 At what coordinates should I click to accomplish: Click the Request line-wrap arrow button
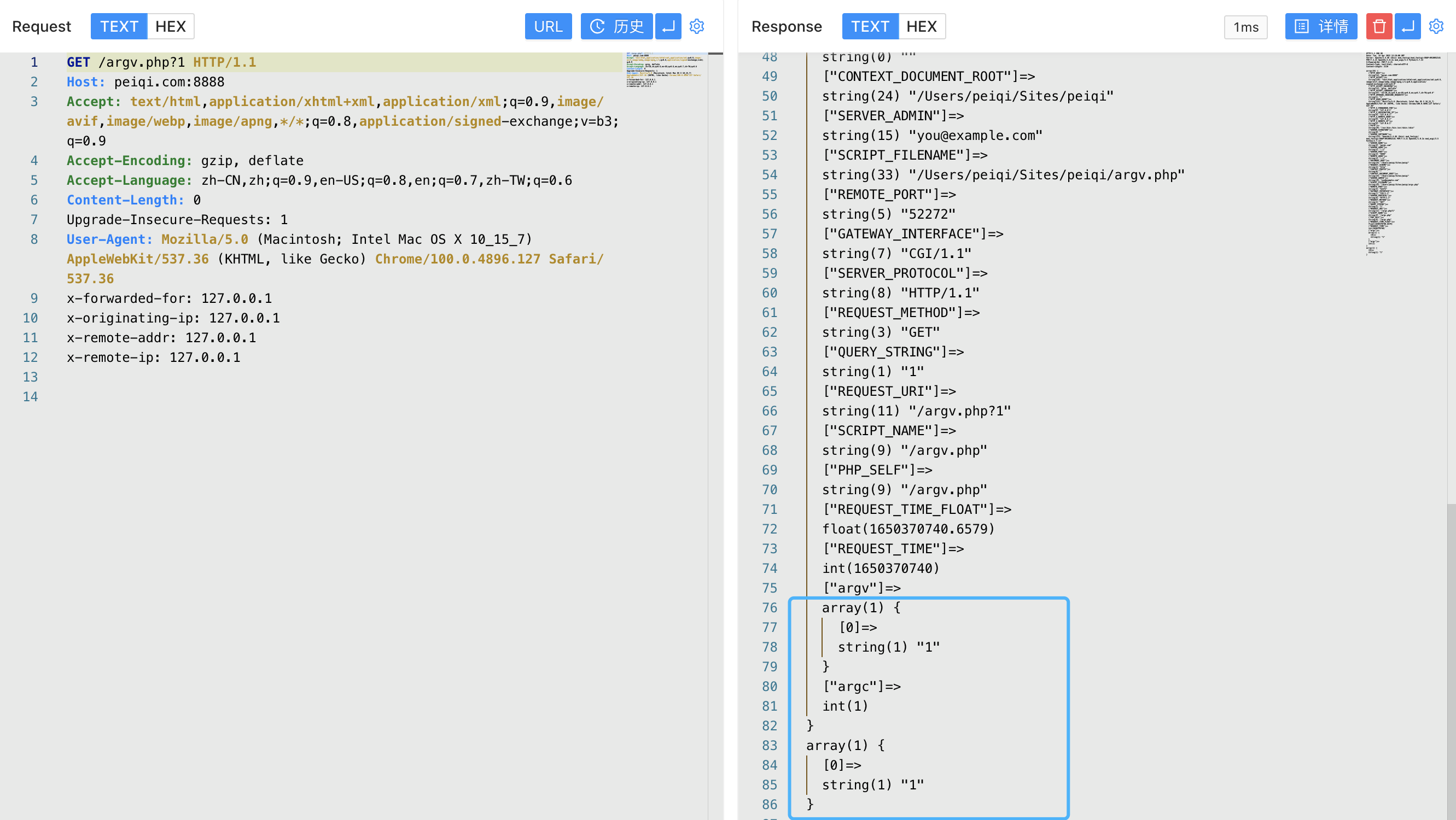(x=668, y=27)
